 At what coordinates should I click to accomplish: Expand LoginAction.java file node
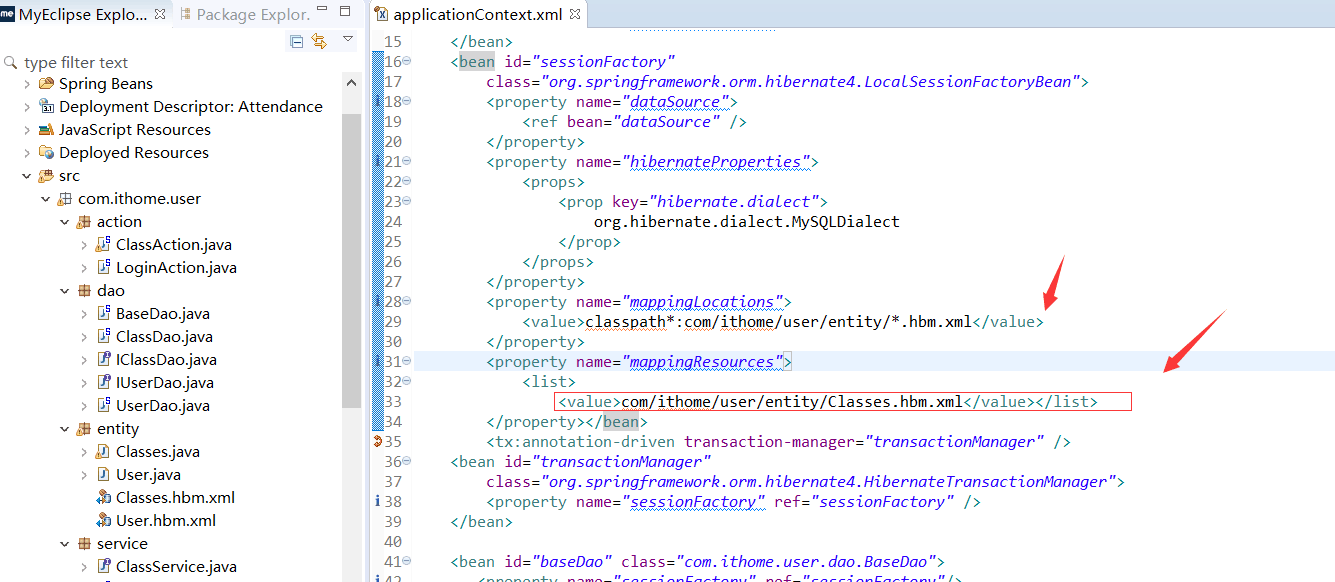[84, 268]
